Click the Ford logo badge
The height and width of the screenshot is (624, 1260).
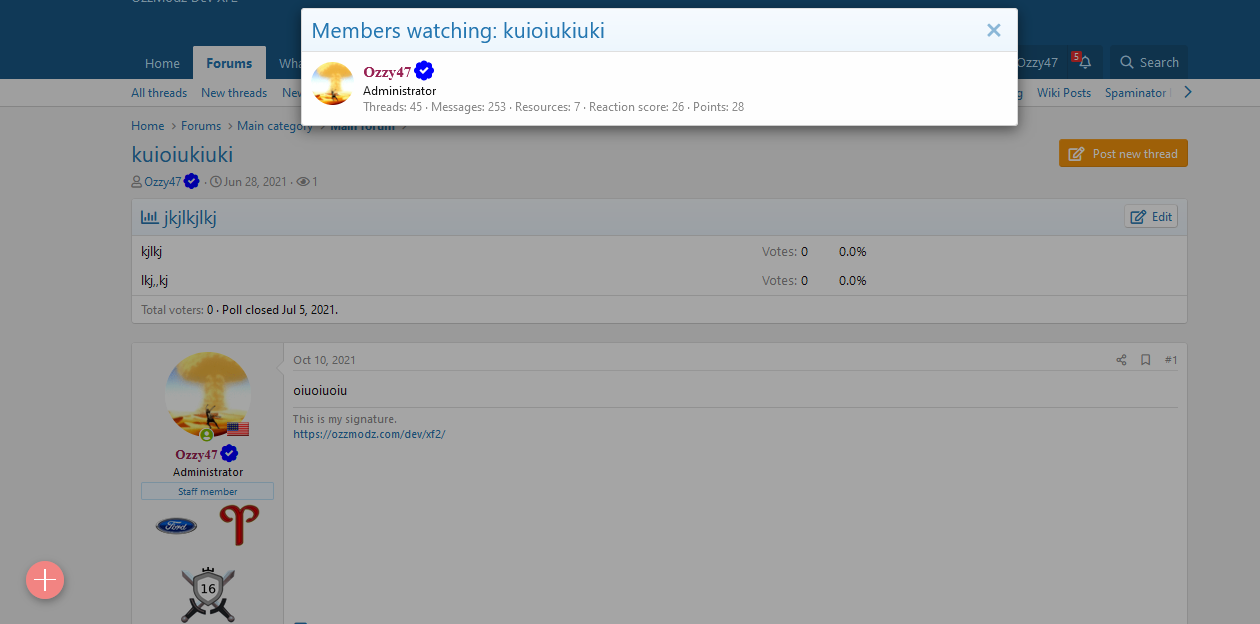pyautogui.click(x=176, y=525)
